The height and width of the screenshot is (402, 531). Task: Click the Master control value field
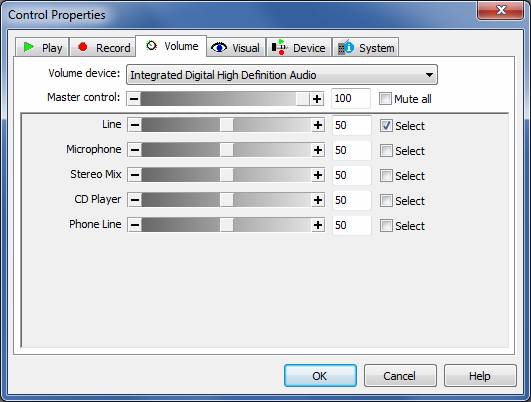pos(351,99)
